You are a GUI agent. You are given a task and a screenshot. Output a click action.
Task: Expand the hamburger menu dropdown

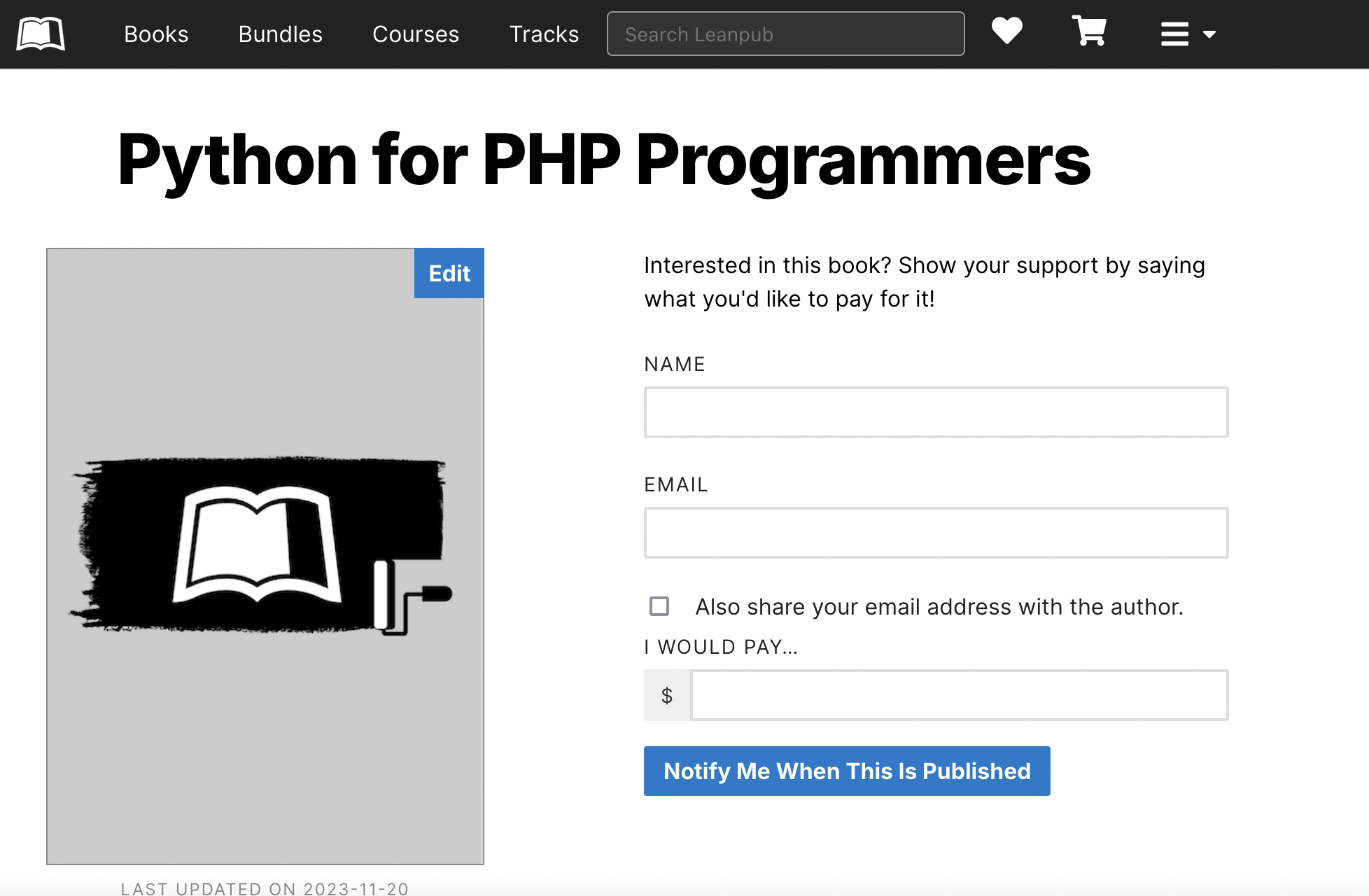click(x=1188, y=34)
